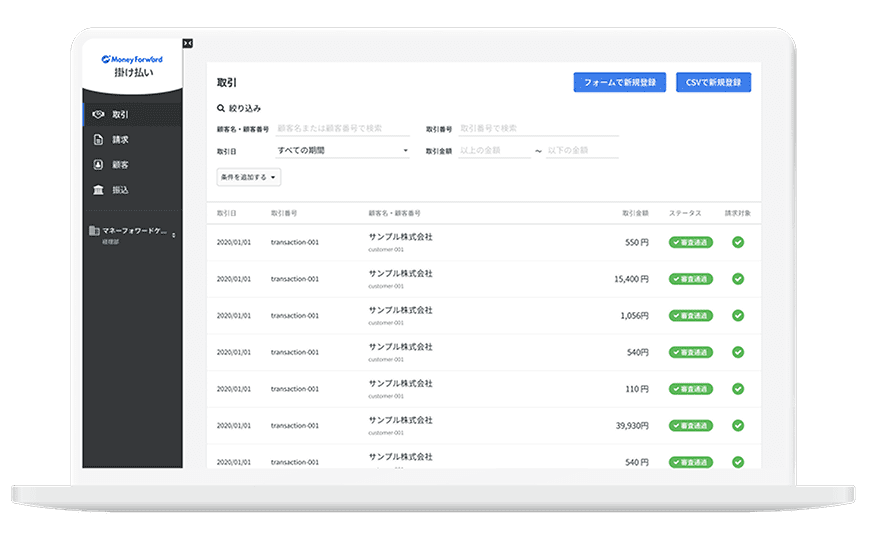Click the magnifier icon beside 絞り込み
The height and width of the screenshot is (538, 869).
pyautogui.click(x=222, y=108)
